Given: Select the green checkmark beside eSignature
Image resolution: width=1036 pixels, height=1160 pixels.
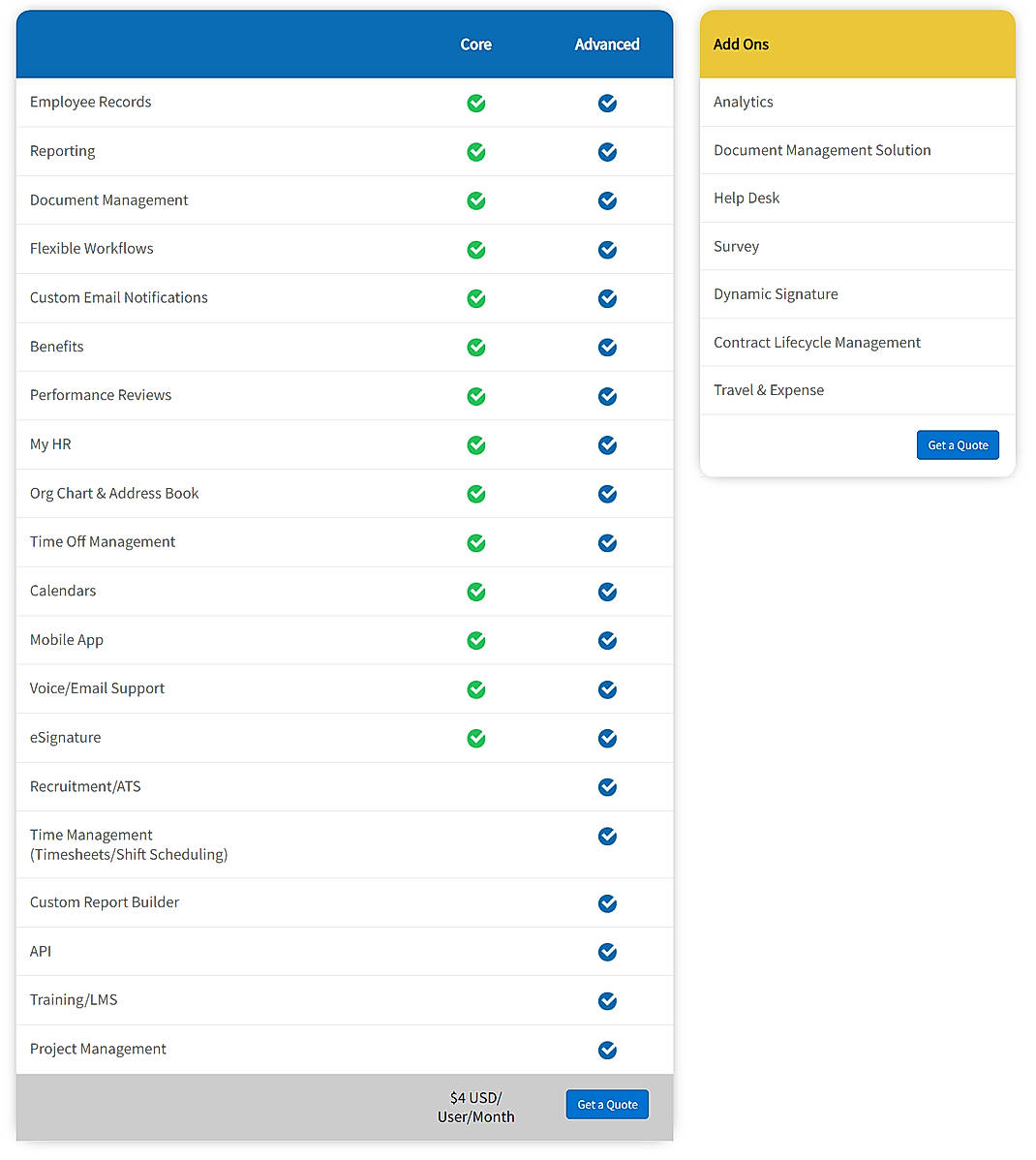Looking at the screenshot, I should coord(475,738).
